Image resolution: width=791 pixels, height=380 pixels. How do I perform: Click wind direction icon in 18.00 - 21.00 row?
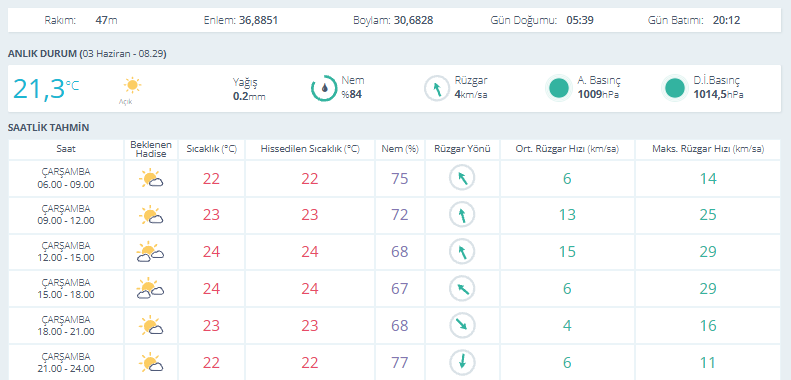(x=462, y=325)
